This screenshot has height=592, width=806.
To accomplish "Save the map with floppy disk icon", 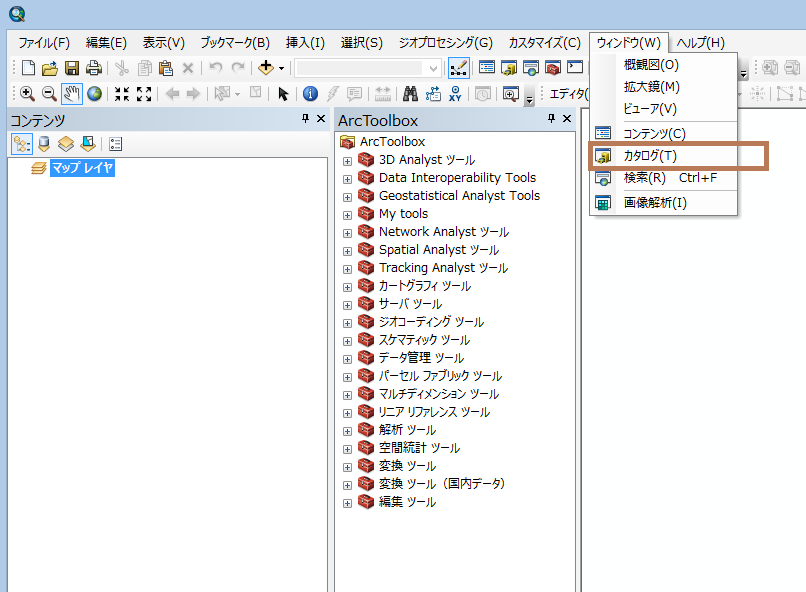I will (71, 68).
